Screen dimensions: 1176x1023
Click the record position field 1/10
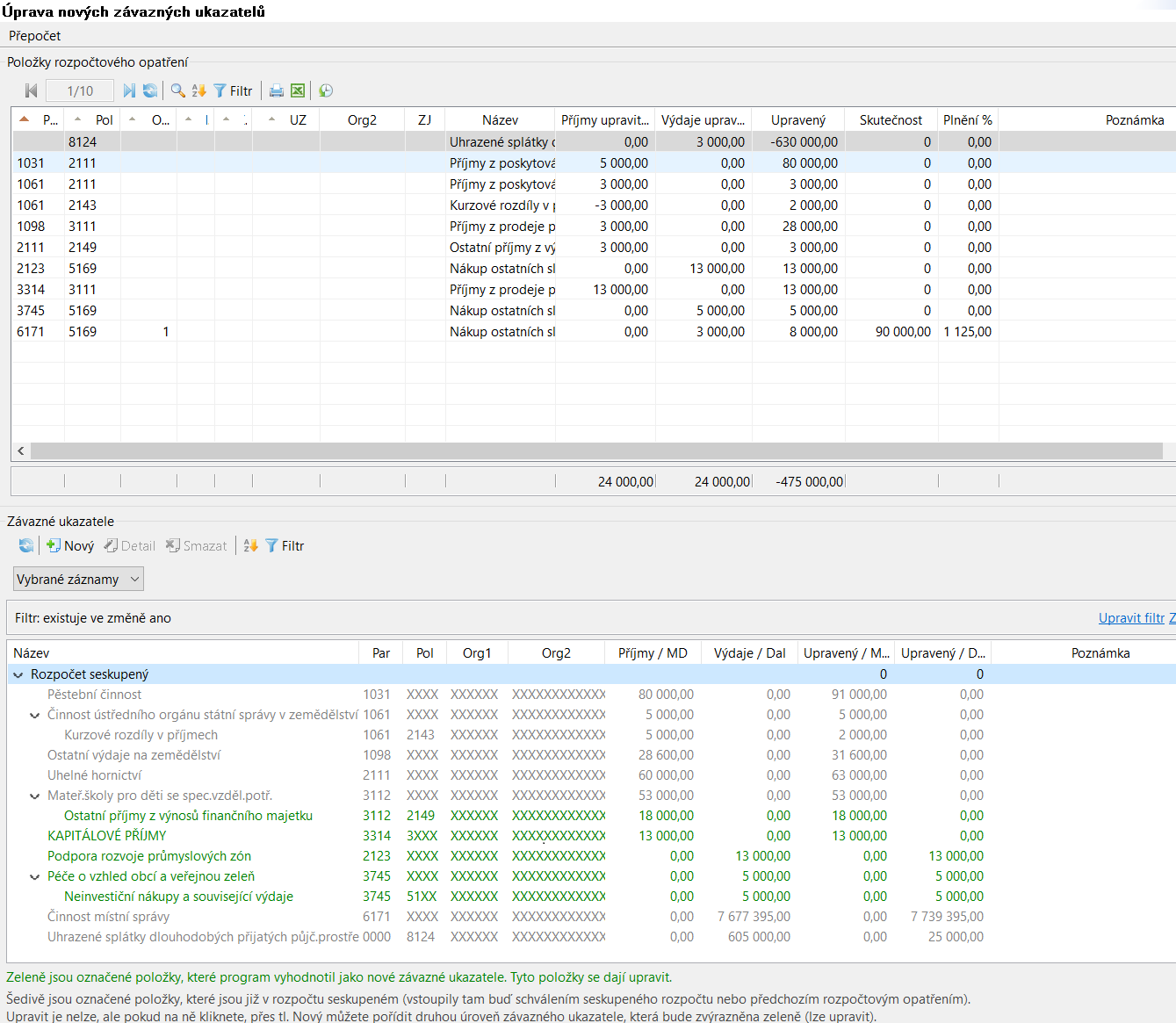click(80, 90)
